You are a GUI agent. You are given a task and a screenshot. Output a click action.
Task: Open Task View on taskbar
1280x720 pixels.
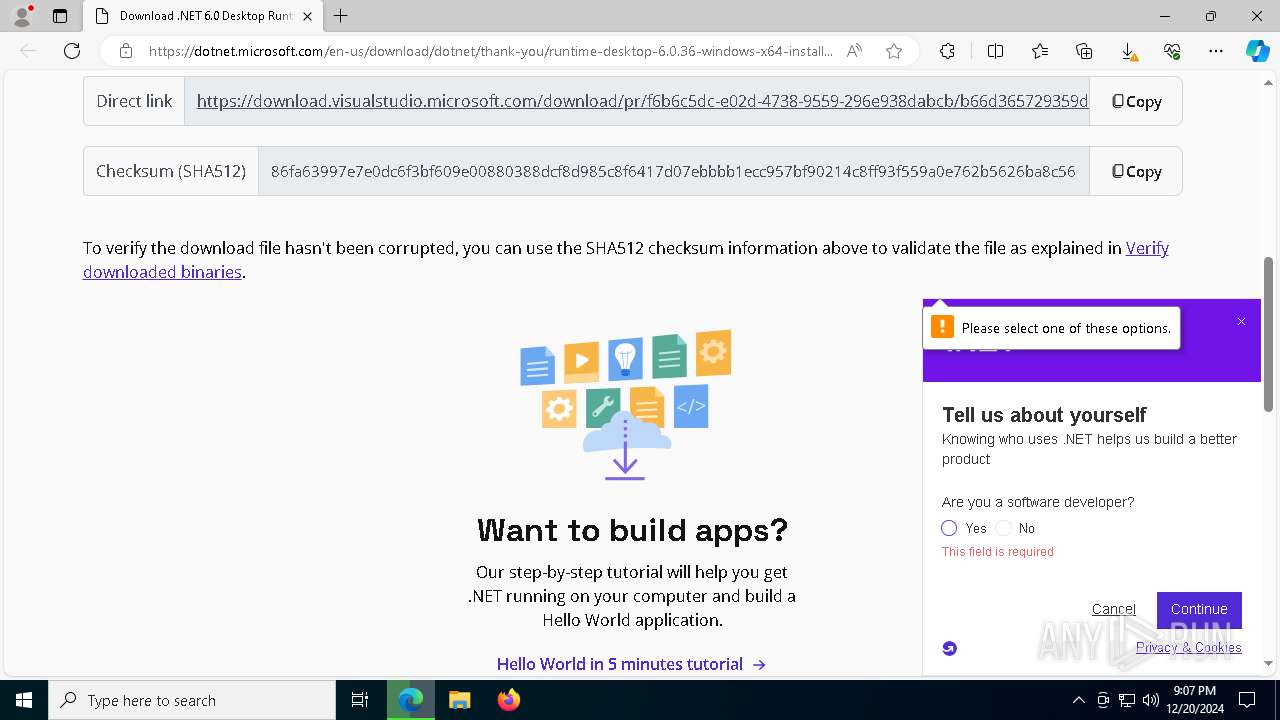360,700
